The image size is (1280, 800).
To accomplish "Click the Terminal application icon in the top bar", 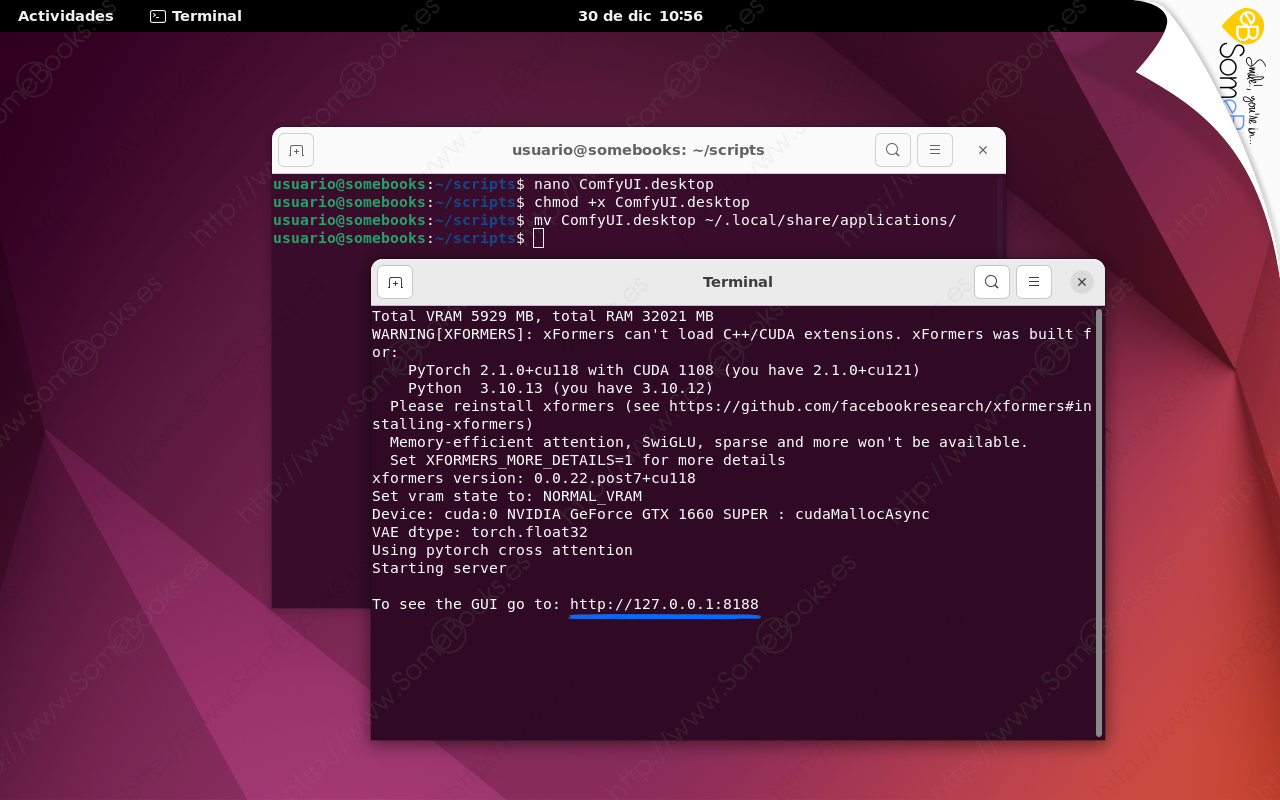I will pyautogui.click(x=156, y=15).
